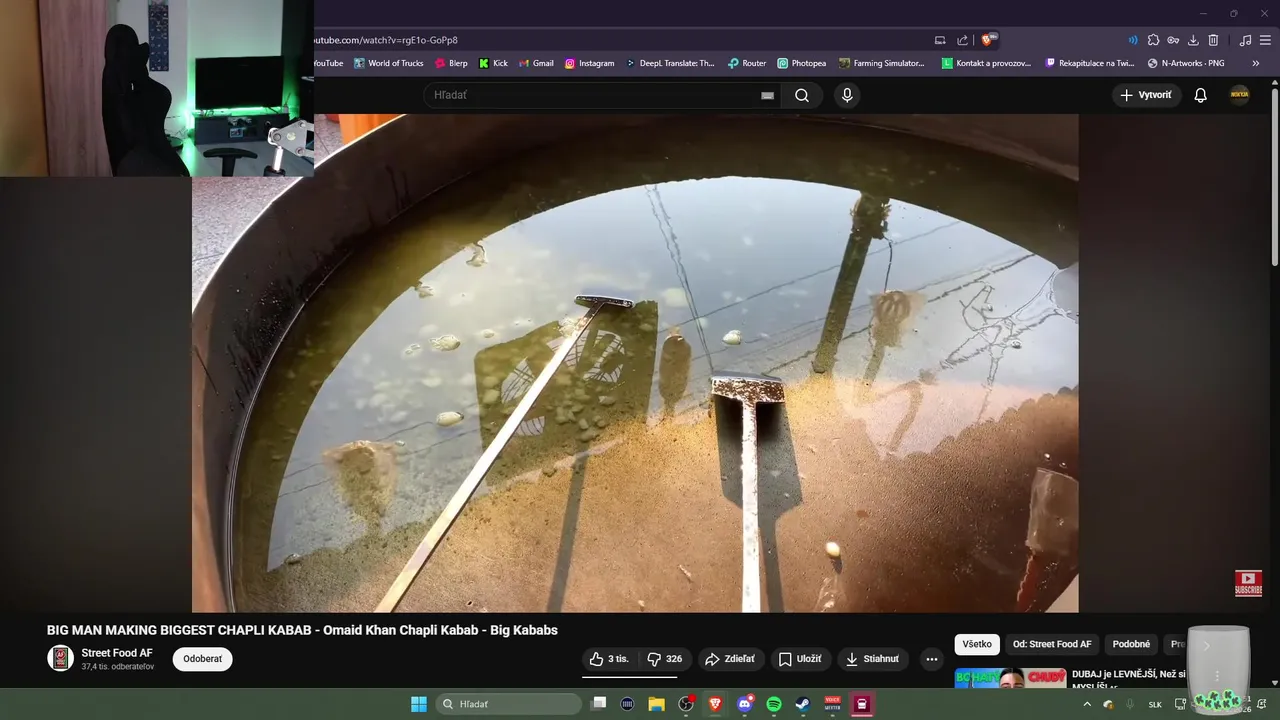Screen dimensions: 1280x720
Task: Click the Vytvoriť create button
Action: pyautogui.click(x=1147, y=95)
